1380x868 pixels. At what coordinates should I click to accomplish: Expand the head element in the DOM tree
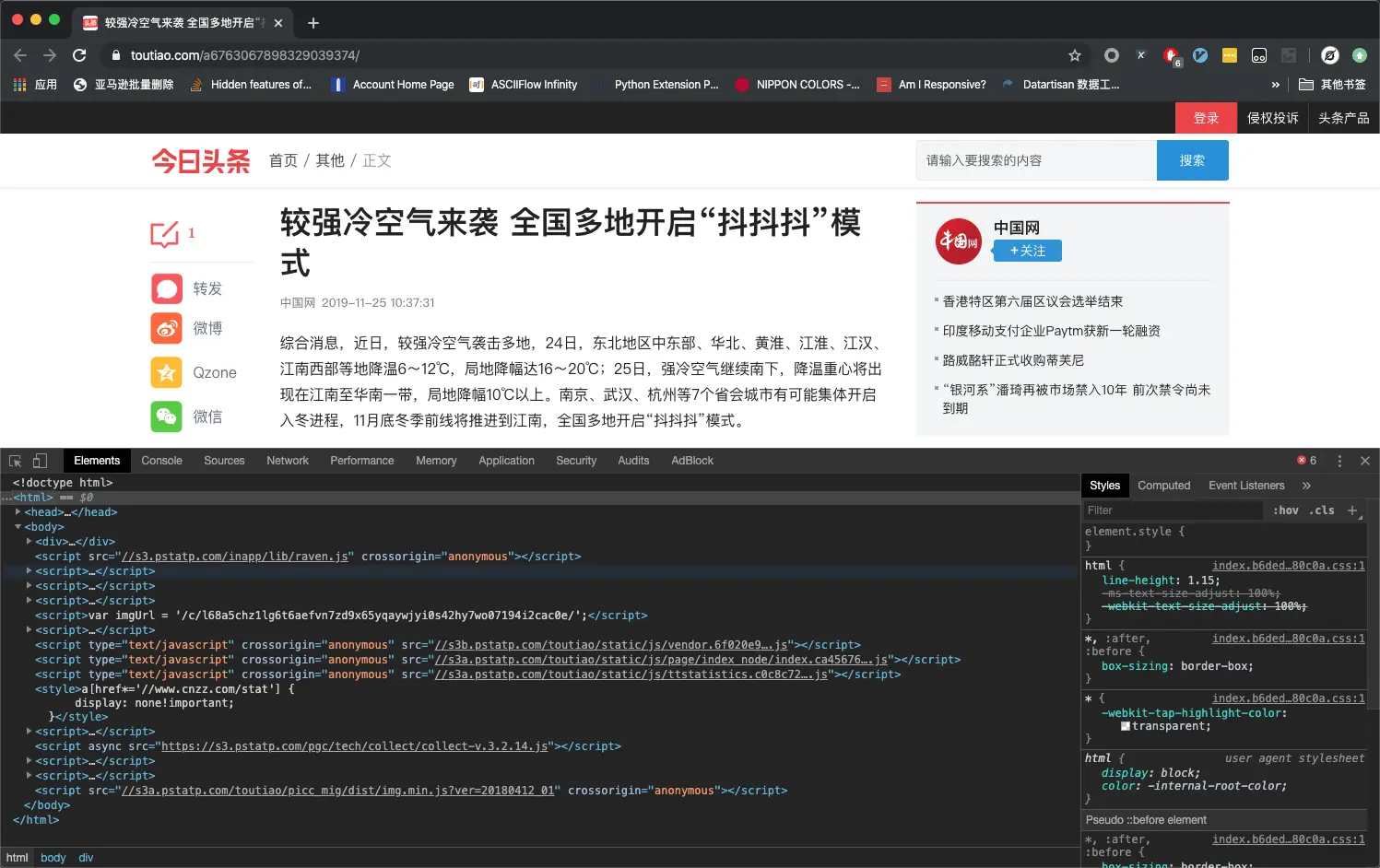(18, 511)
